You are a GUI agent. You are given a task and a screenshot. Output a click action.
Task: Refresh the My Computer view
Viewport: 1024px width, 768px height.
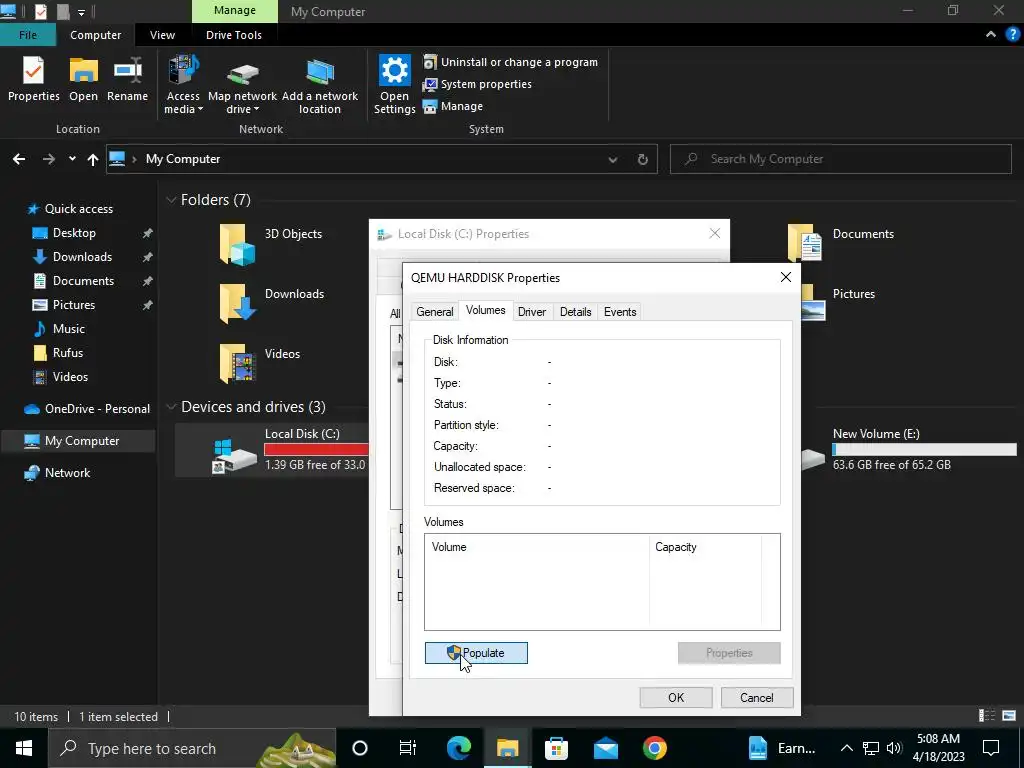pyautogui.click(x=643, y=159)
